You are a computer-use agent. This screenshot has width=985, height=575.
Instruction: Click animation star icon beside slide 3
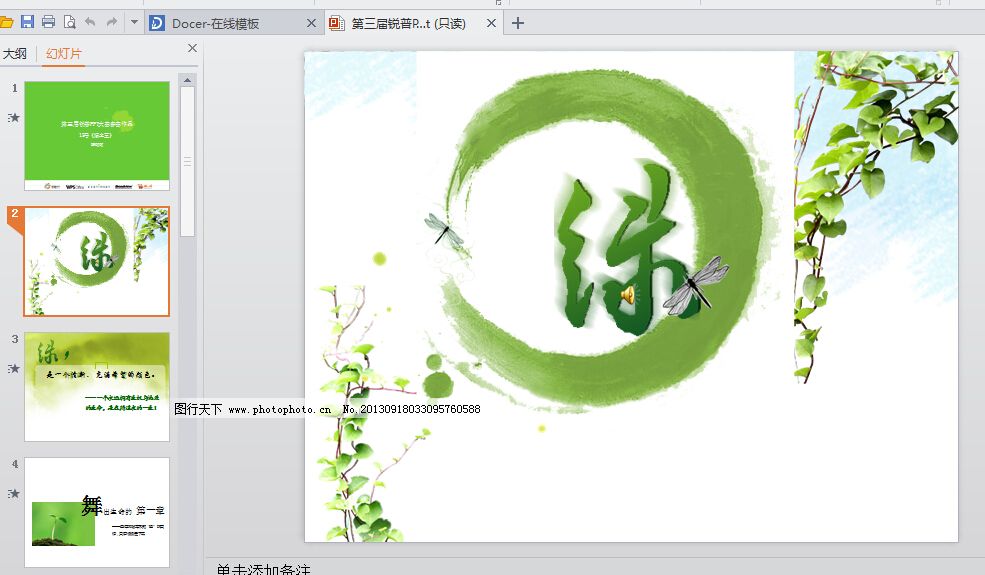click(x=14, y=368)
